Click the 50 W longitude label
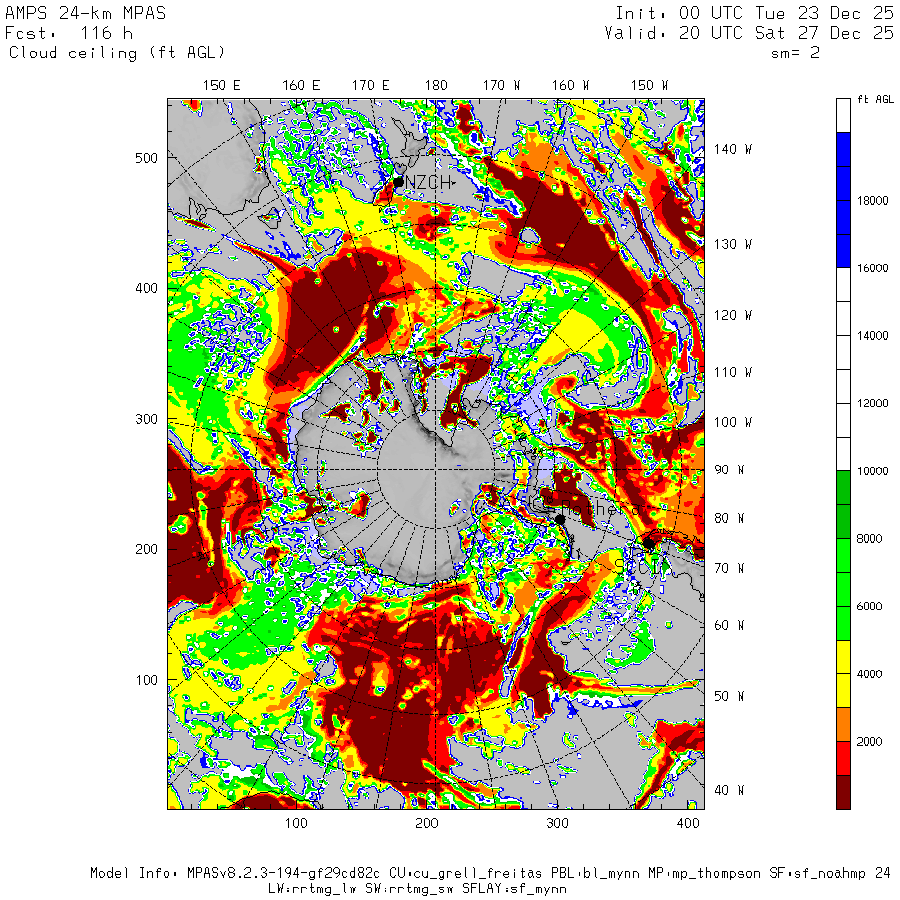This screenshot has width=900, height=900. point(729,696)
